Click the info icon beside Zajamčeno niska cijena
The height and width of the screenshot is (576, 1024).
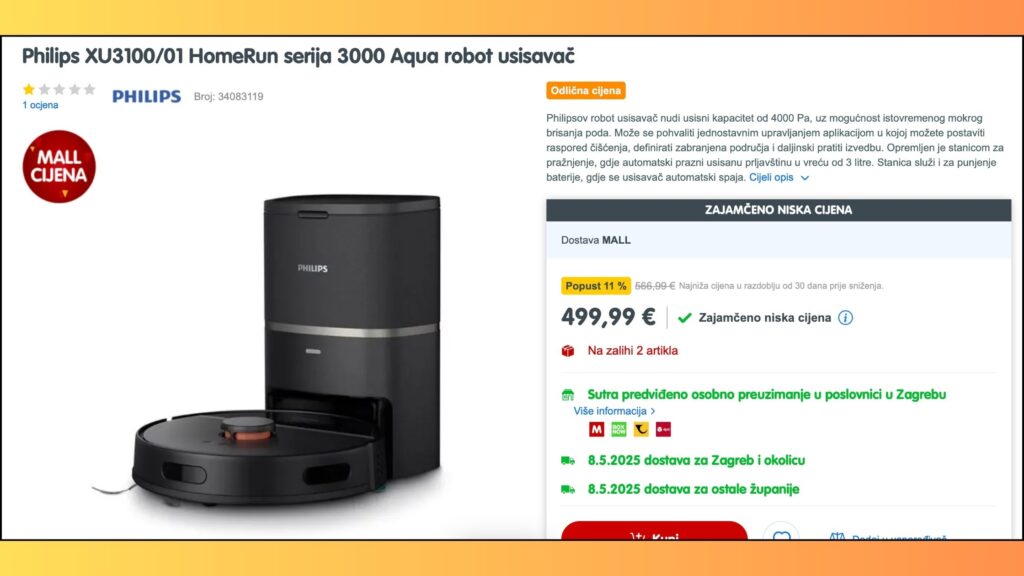[x=845, y=318]
